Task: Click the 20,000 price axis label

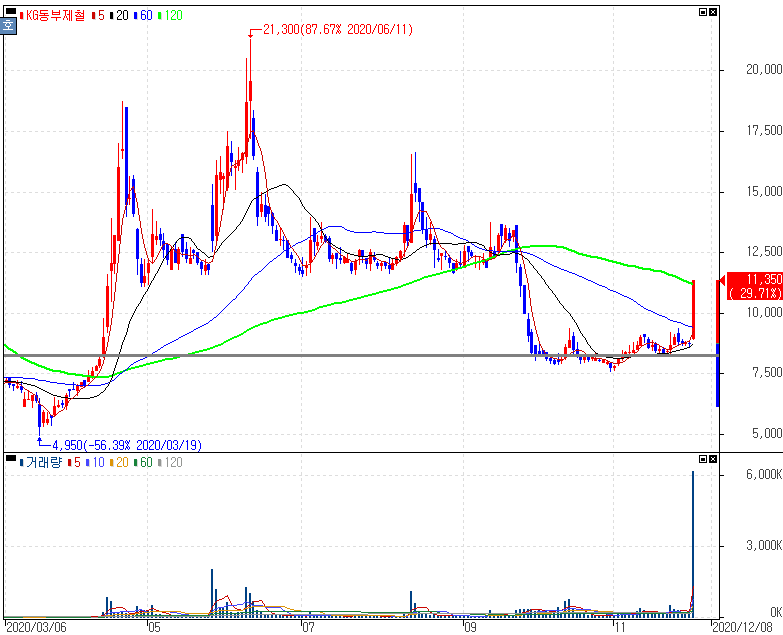Action: pyautogui.click(x=764, y=69)
